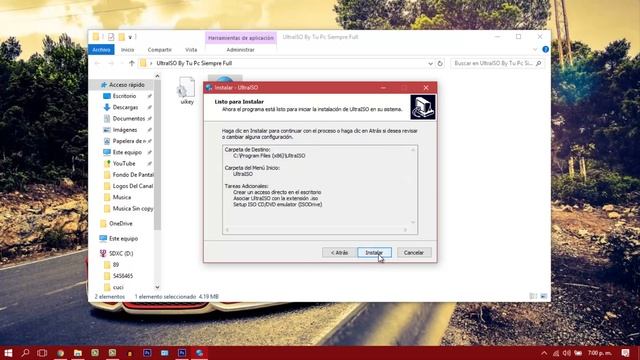Switch to large icons view layout
Viewport: 640px width, 360px height.
[544, 296]
